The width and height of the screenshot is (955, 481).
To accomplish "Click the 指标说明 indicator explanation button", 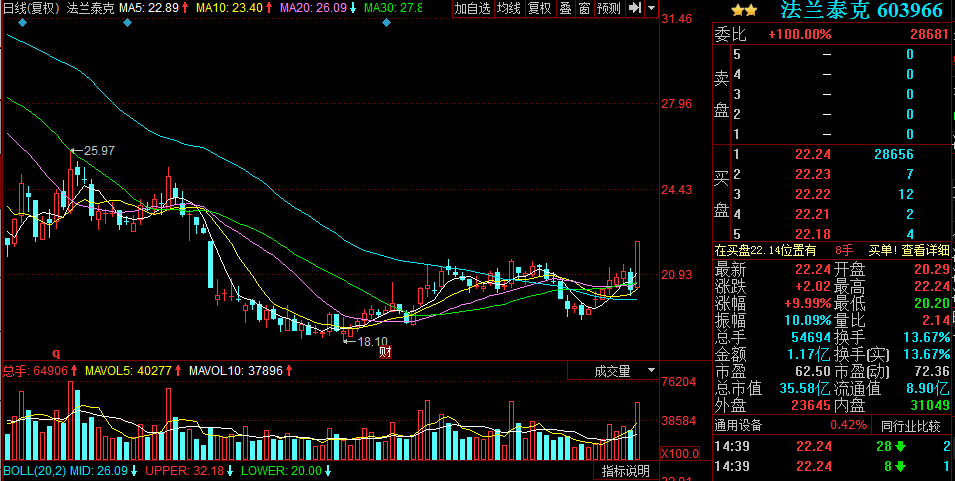I will point(626,471).
